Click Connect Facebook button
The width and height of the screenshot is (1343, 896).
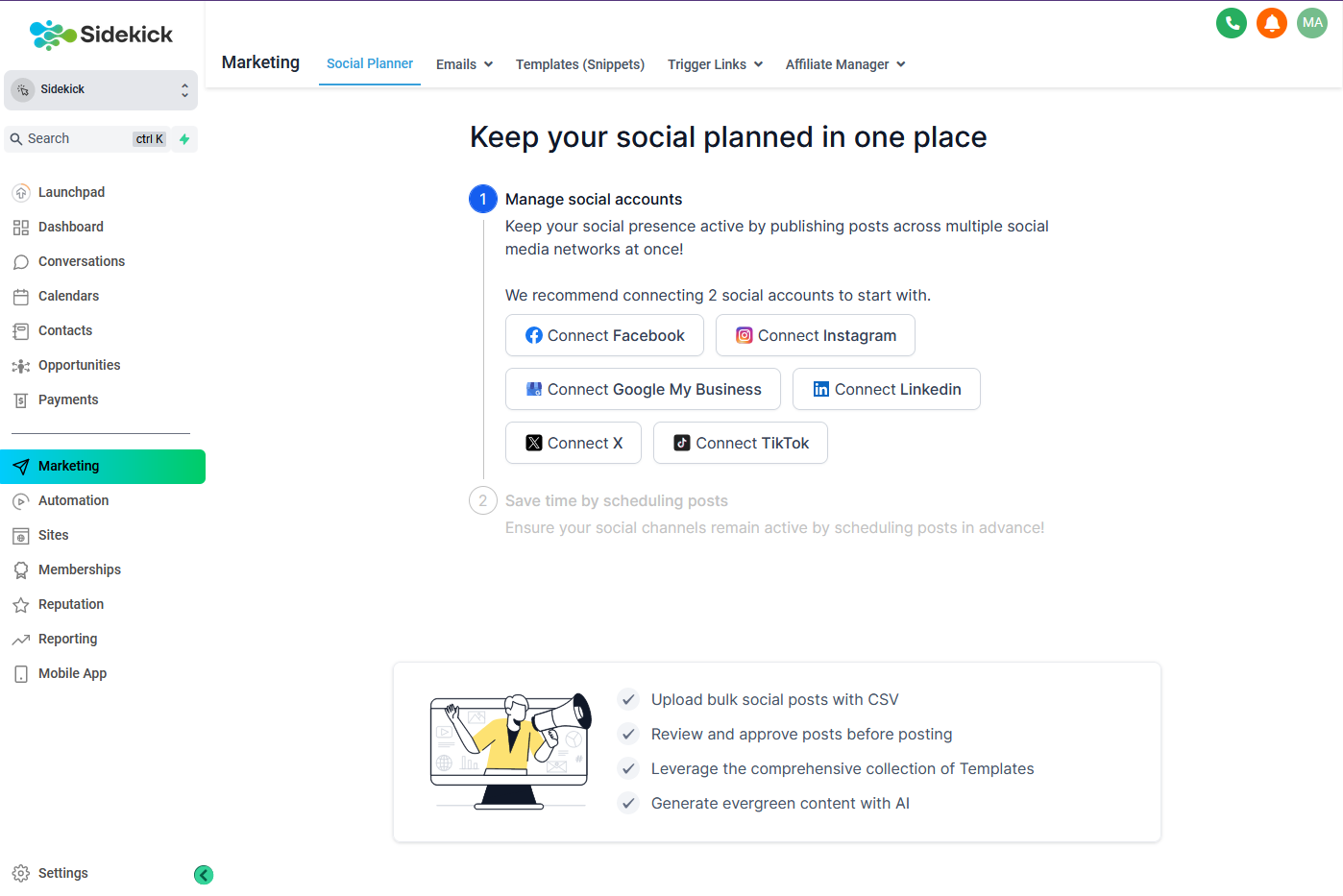(604, 335)
